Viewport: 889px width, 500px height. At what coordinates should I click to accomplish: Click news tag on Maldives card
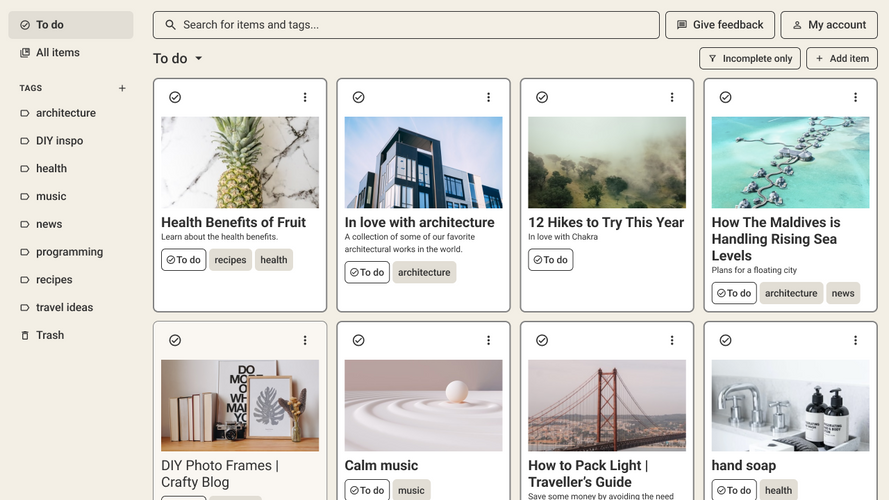point(843,293)
